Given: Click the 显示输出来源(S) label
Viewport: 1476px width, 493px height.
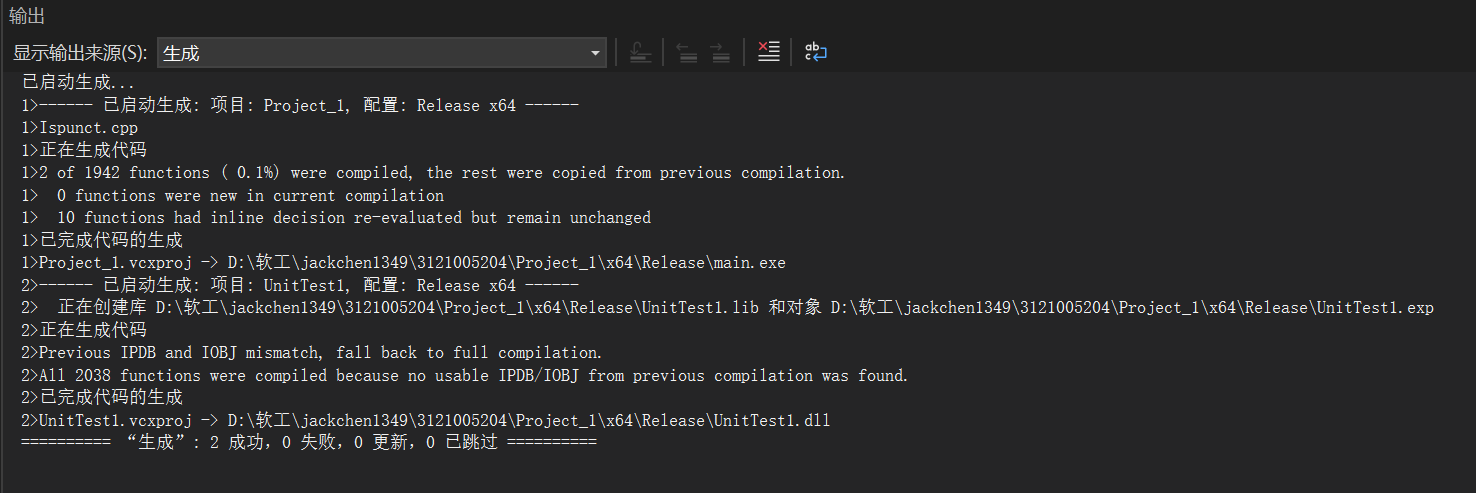Looking at the screenshot, I should (x=79, y=53).
